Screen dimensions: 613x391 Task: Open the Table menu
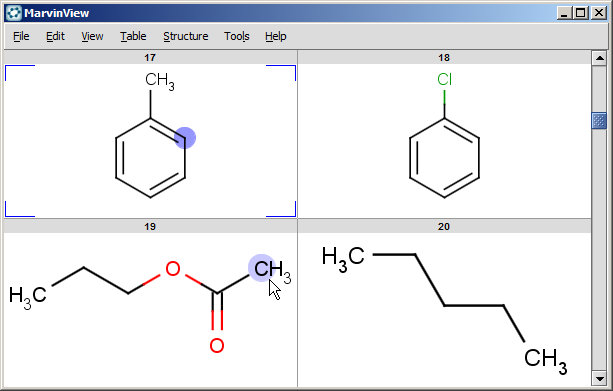[133, 36]
